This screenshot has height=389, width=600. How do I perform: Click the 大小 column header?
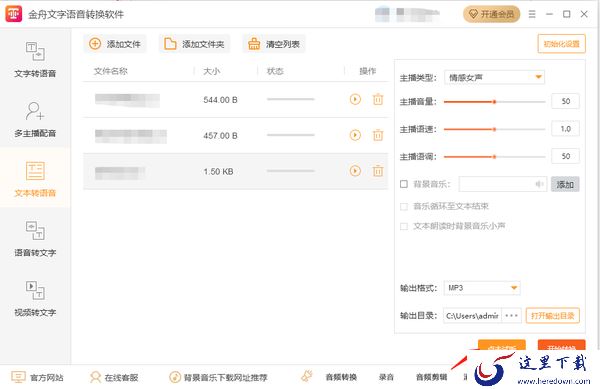(212, 71)
